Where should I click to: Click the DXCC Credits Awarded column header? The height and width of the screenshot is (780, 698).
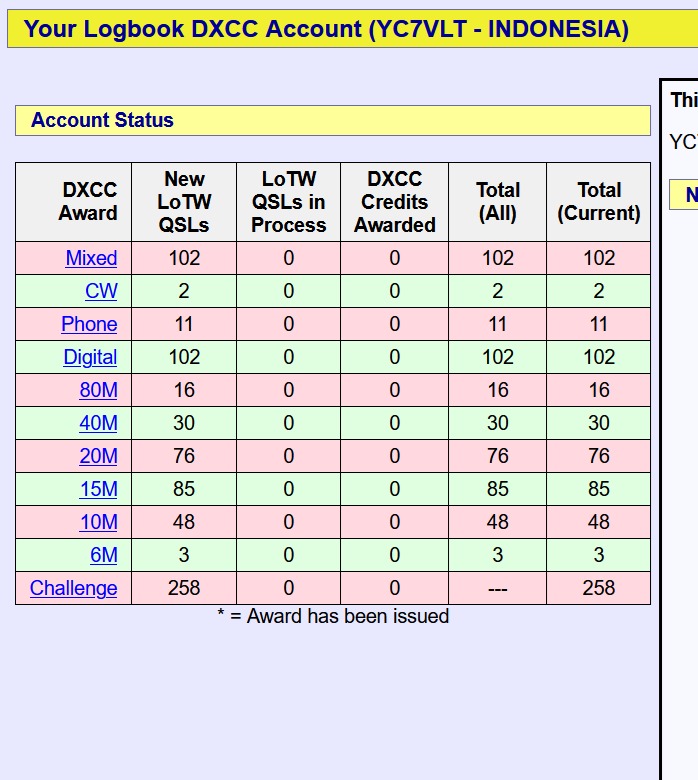(x=394, y=202)
